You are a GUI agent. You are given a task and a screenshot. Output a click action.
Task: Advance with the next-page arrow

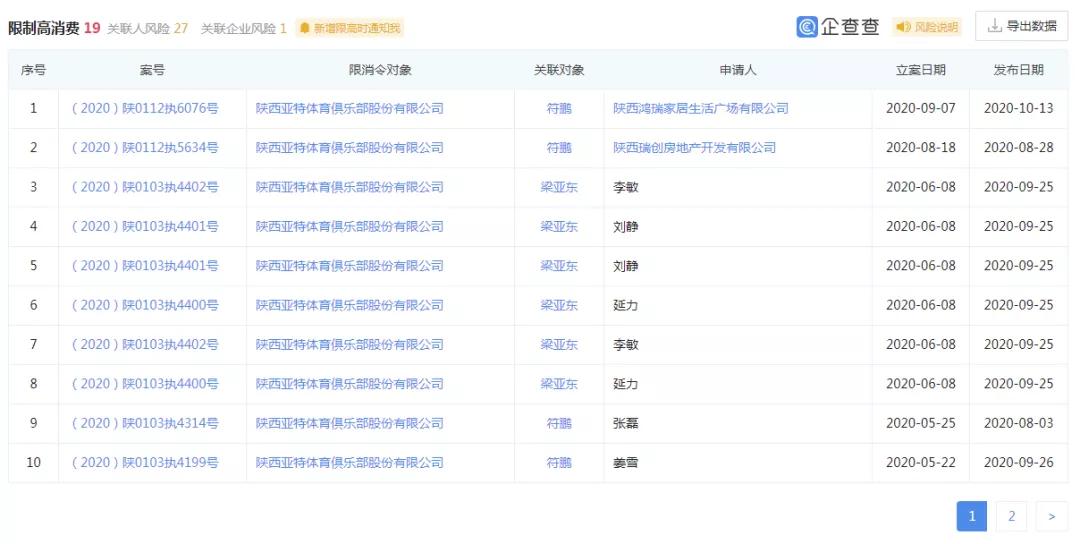(x=1052, y=516)
